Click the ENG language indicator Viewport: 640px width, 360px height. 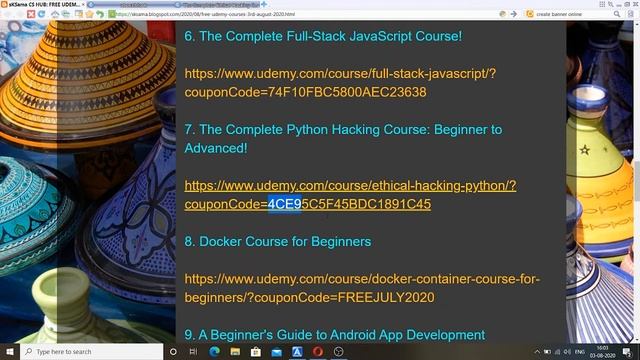pyautogui.click(x=580, y=351)
